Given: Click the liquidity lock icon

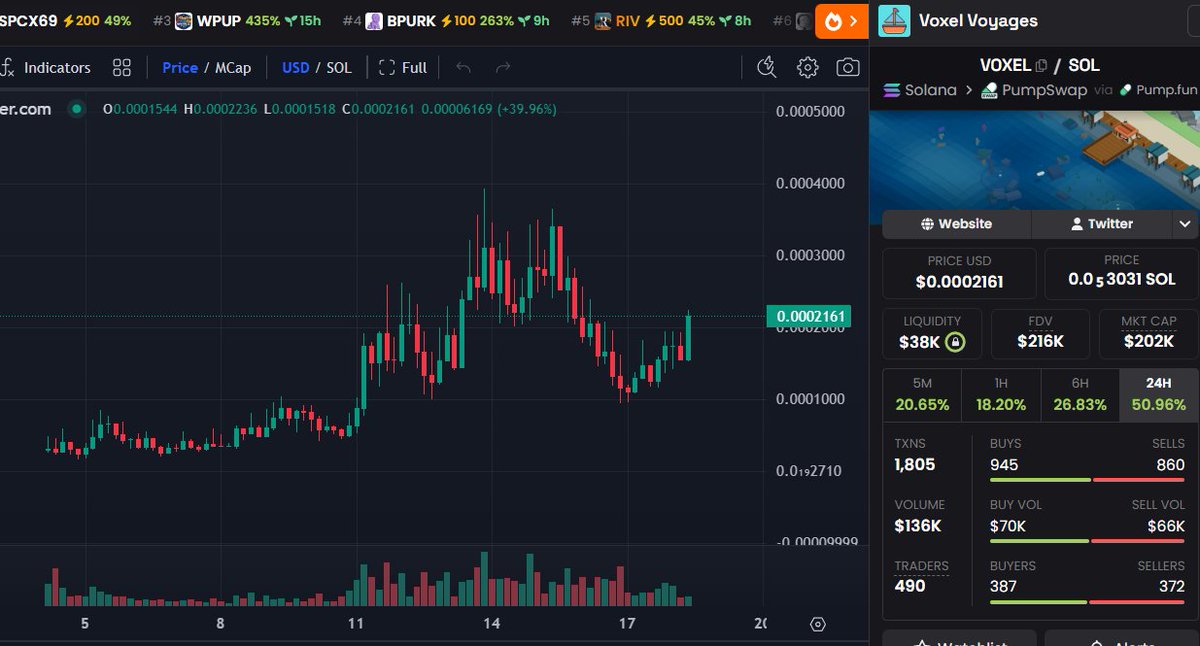Looking at the screenshot, I should [955, 342].
